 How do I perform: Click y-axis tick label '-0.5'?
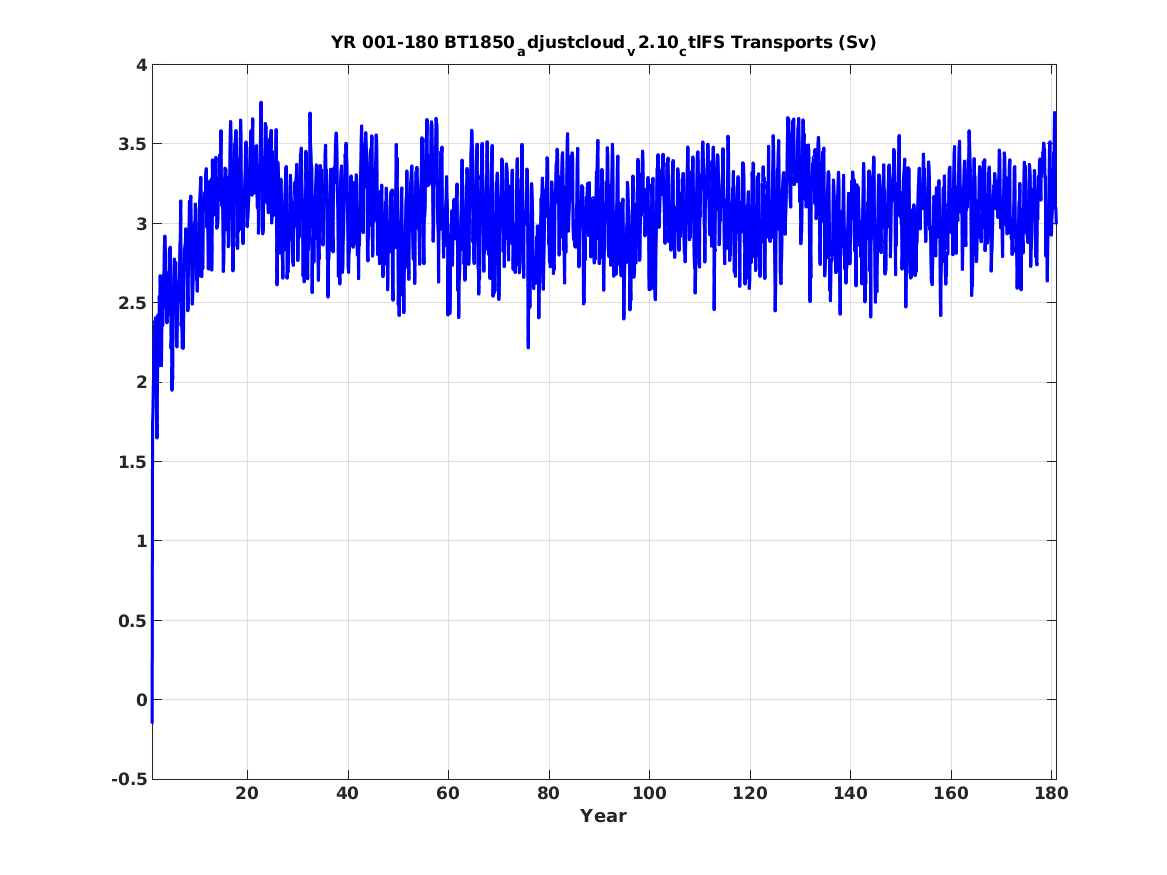pos(130,779)
